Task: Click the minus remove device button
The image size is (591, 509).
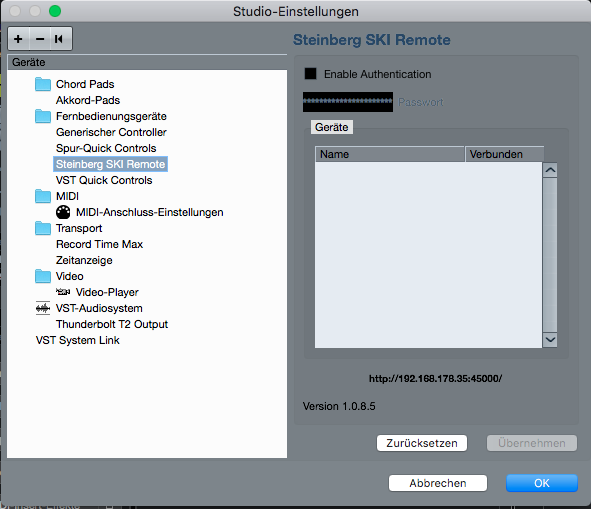Action: (x=40, y=39)
